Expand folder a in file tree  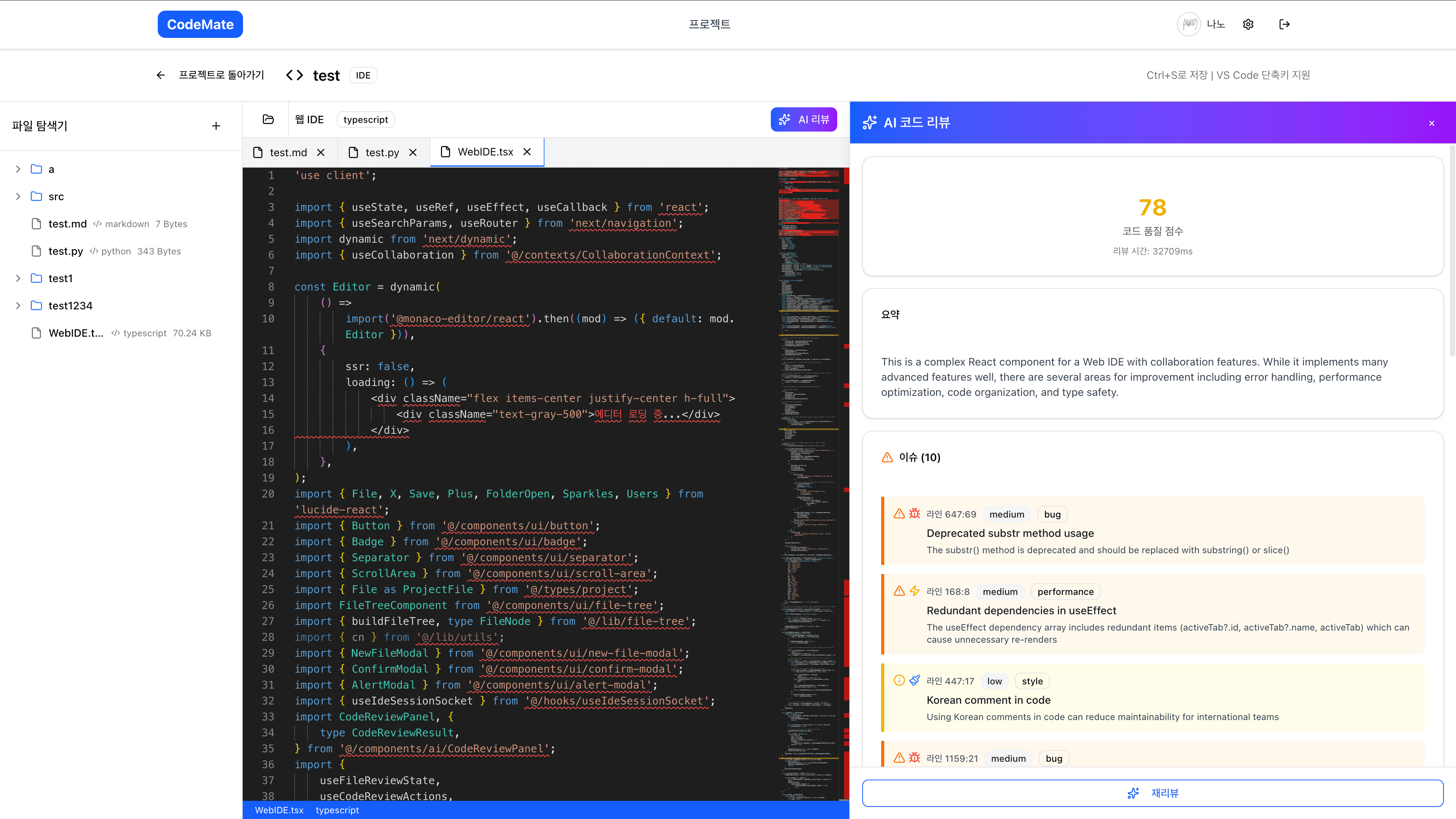point(18,169)
